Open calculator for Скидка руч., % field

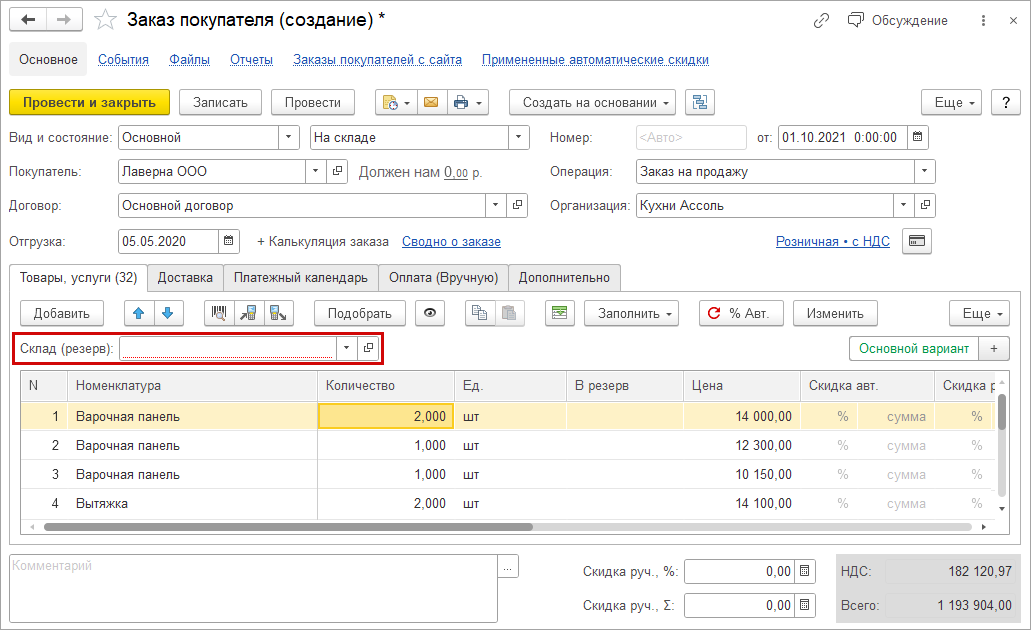[805, 572]
